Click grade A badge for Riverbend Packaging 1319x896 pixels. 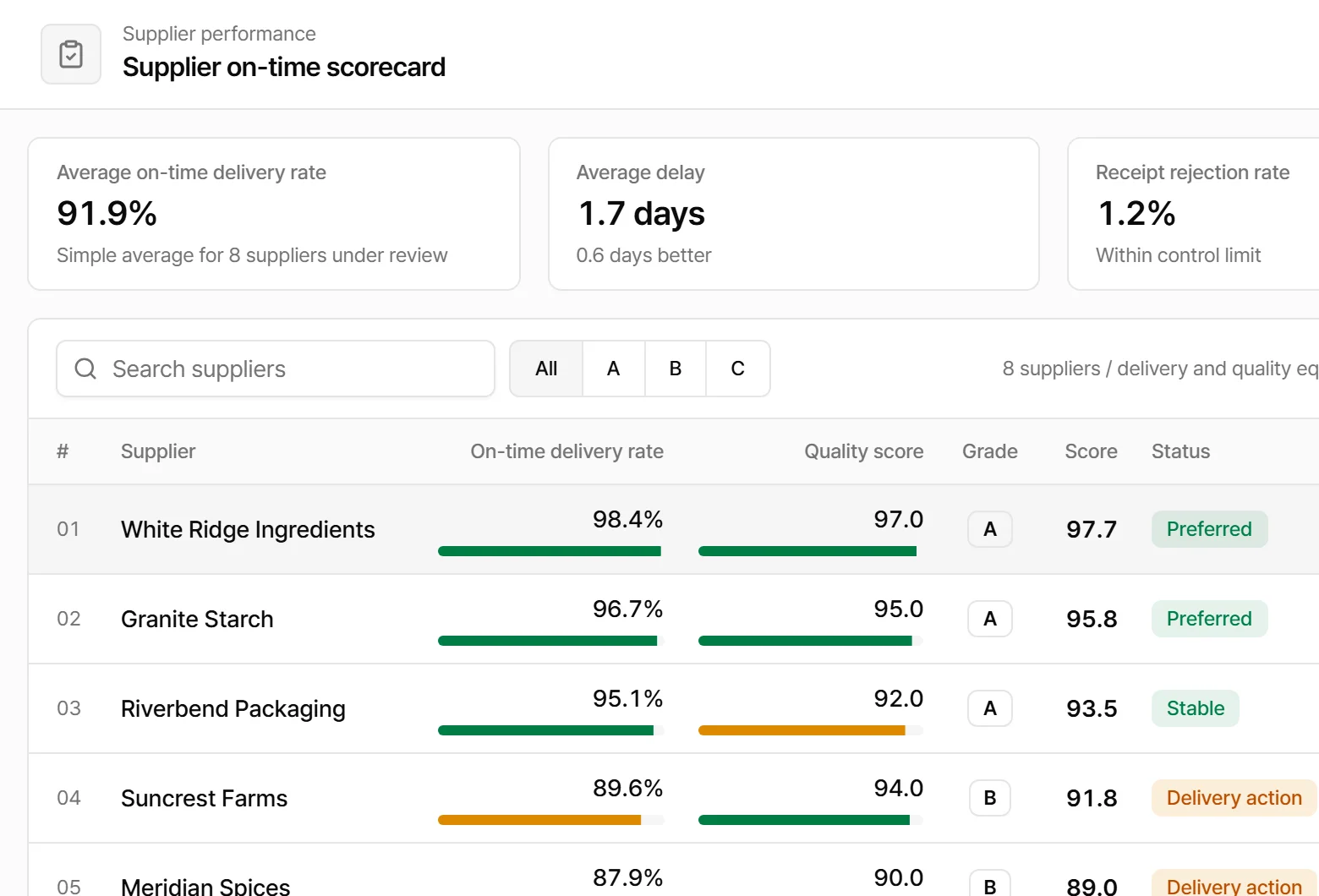pos(990,708)
